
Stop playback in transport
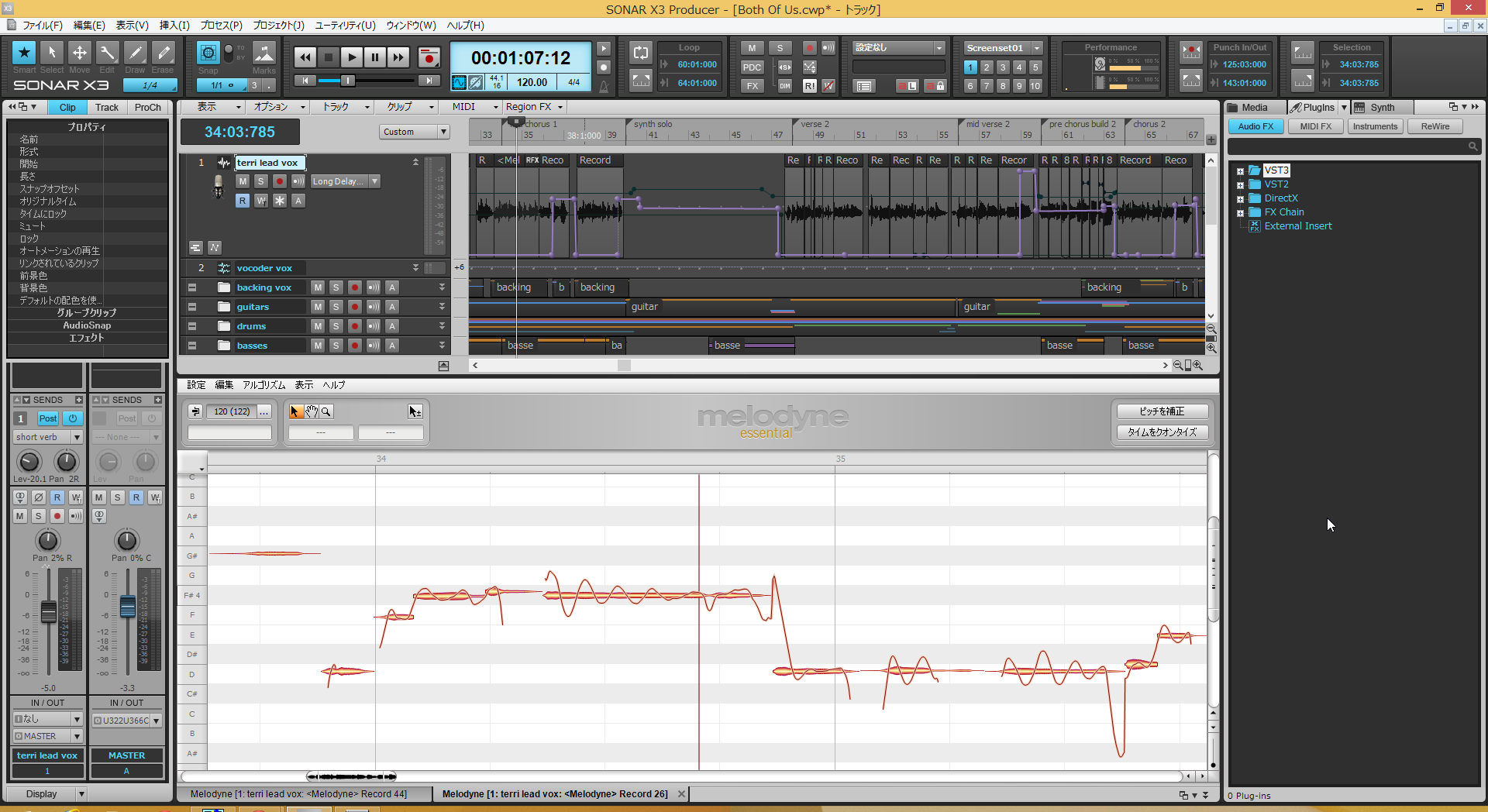coord(329,57)
